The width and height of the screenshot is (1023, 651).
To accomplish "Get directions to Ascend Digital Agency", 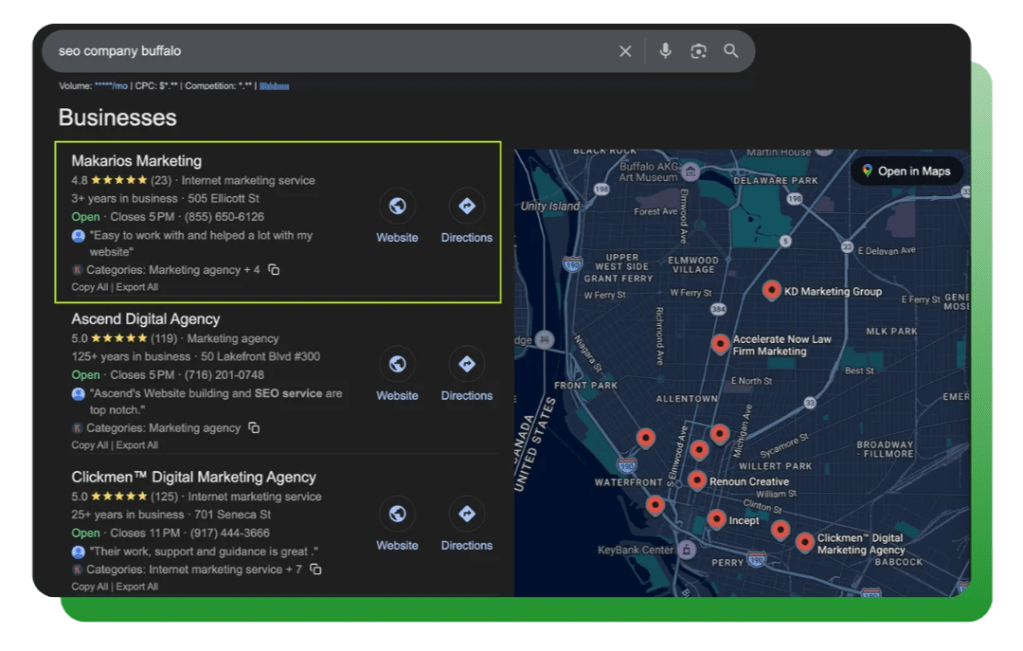I will pos(466,365).
